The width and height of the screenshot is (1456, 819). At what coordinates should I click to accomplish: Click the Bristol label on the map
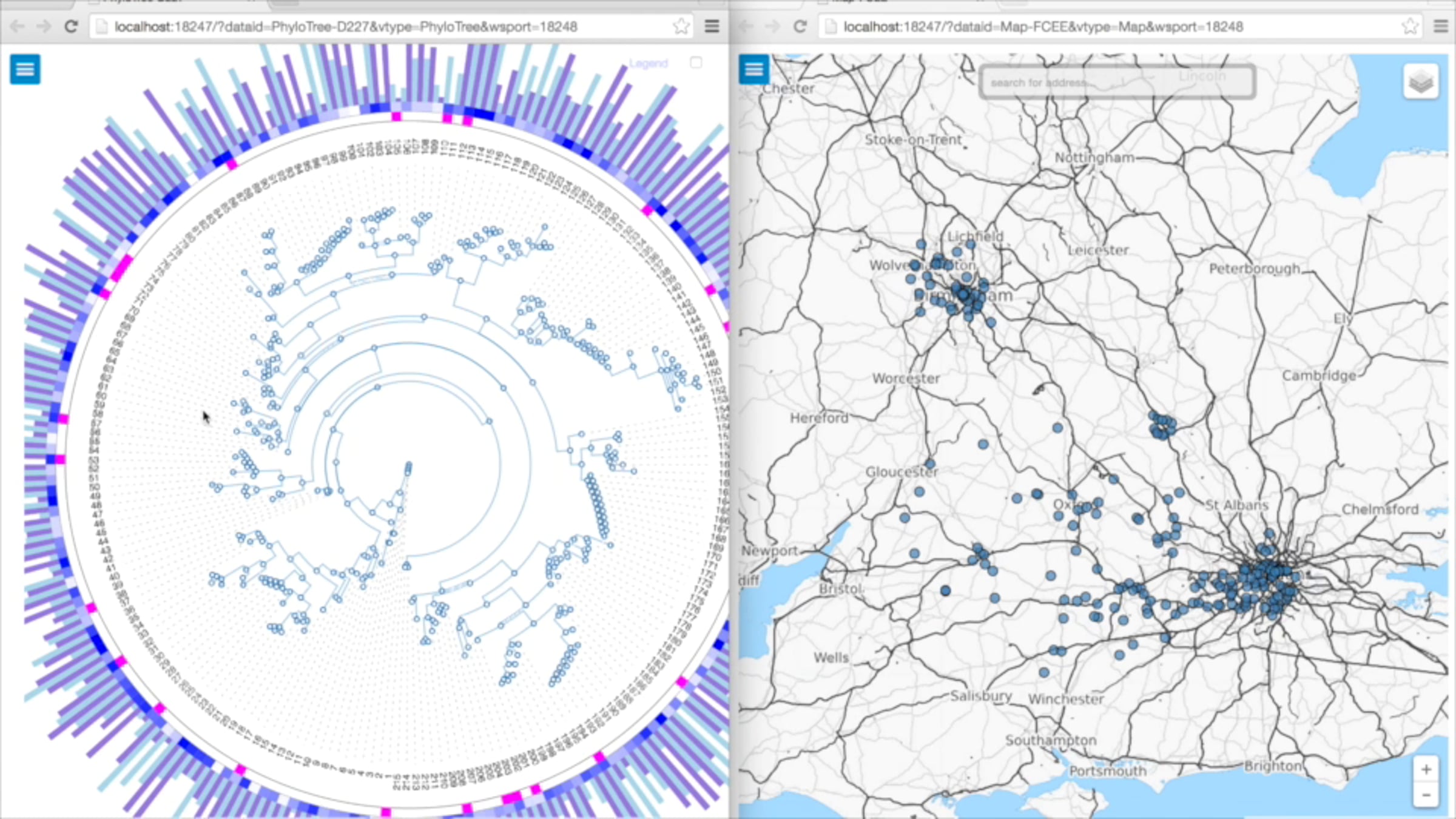click(x=840, y=589)
